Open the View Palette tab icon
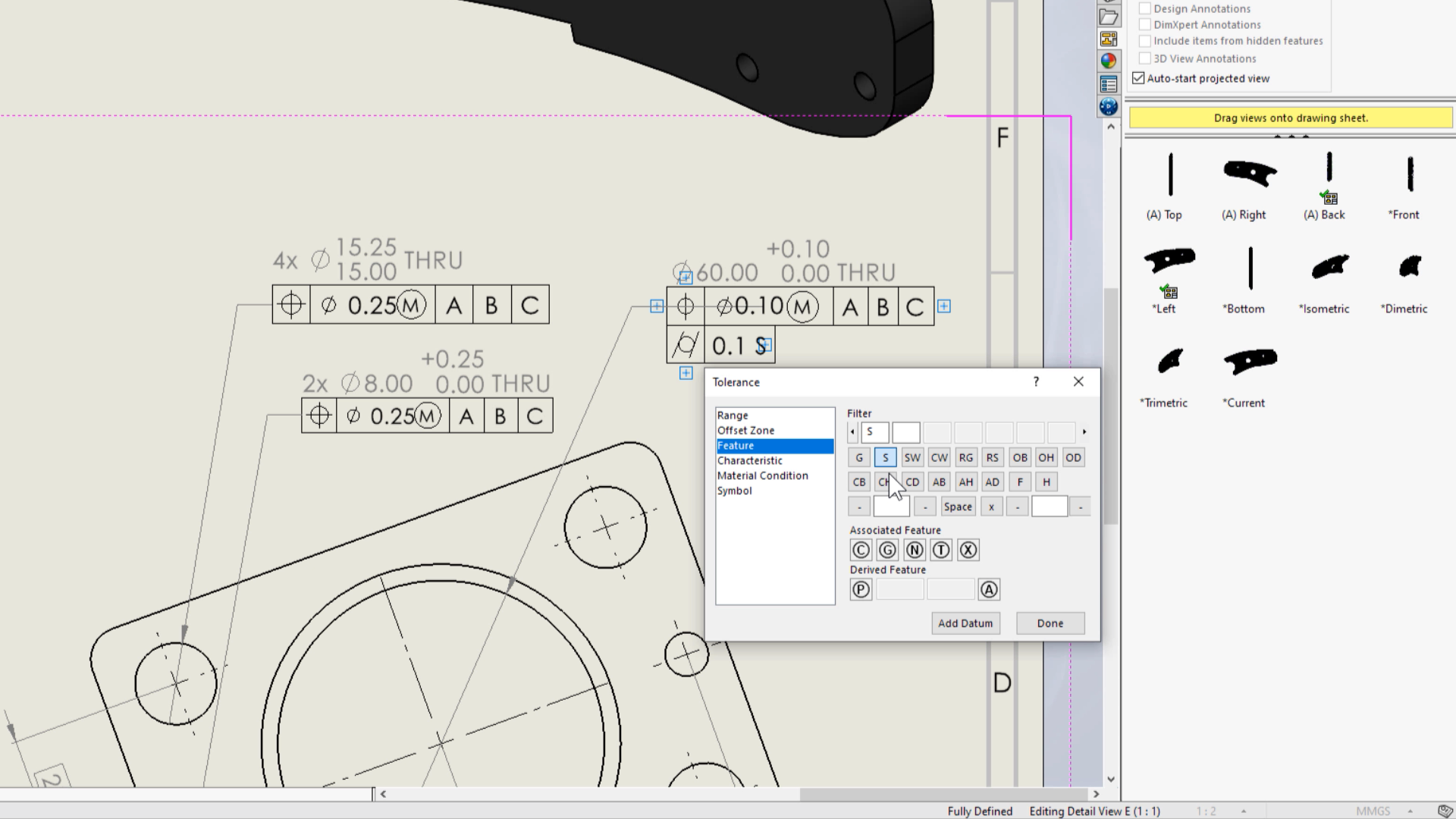 point(1108,39)
